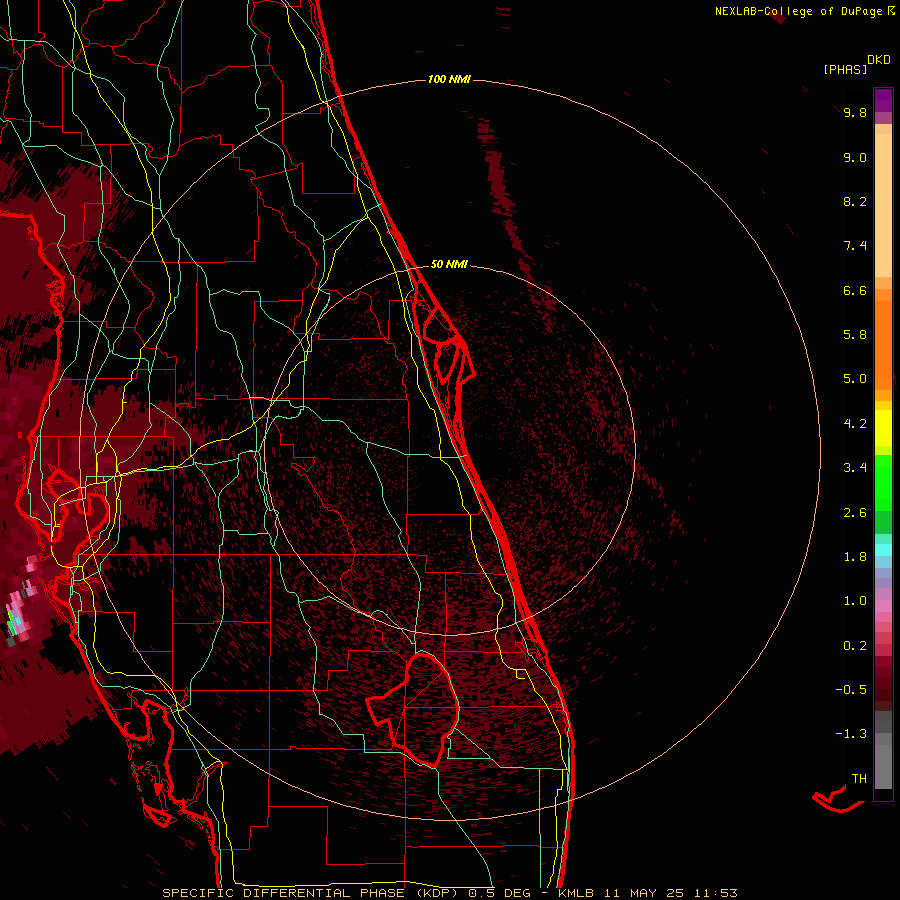The height and width of the screenshot is (900, 900).
Task: Click the 50 NMI range ring label
Action: coord(449,264)
